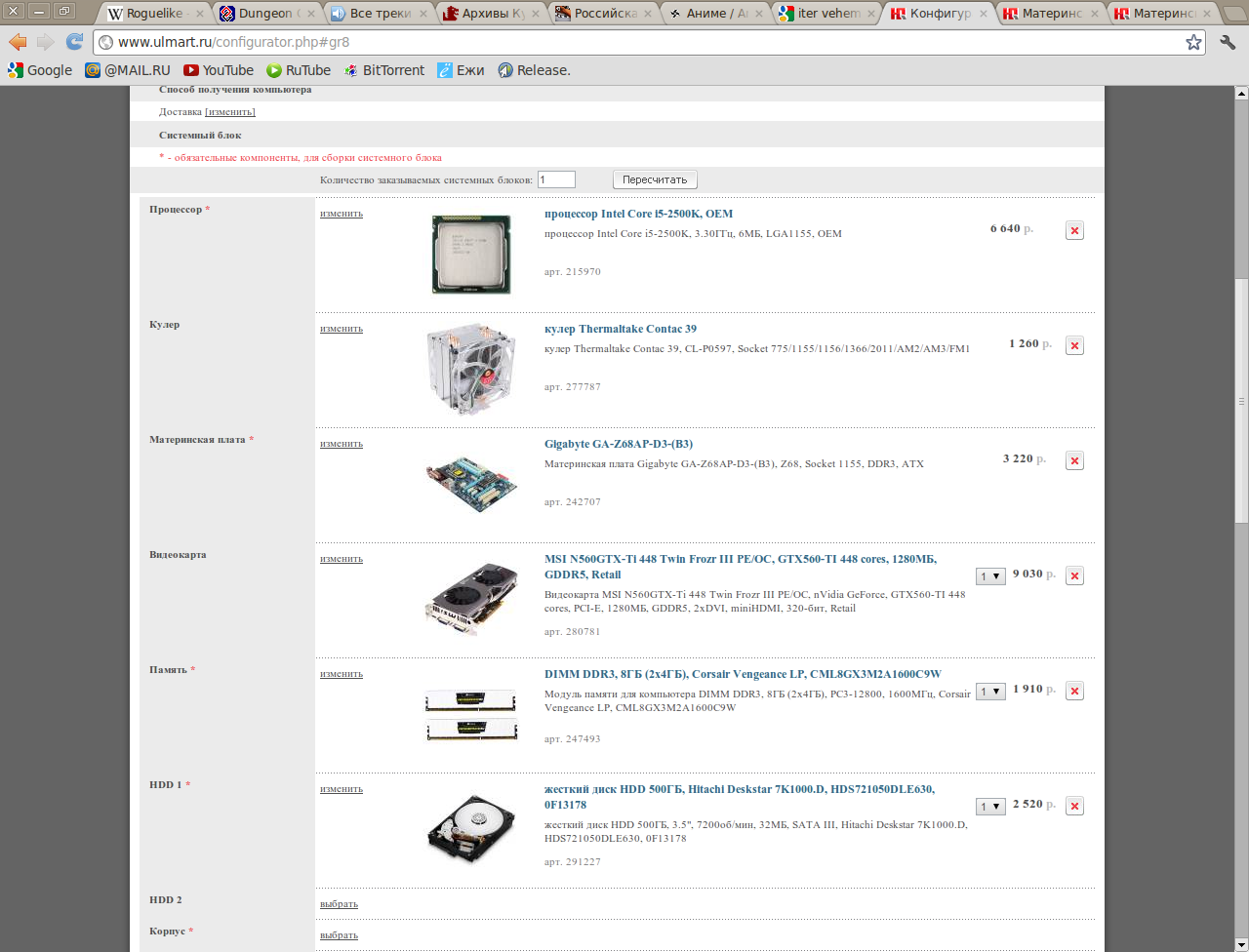Open quantity dropdown for Hitachi hard disk

point(990,807)
